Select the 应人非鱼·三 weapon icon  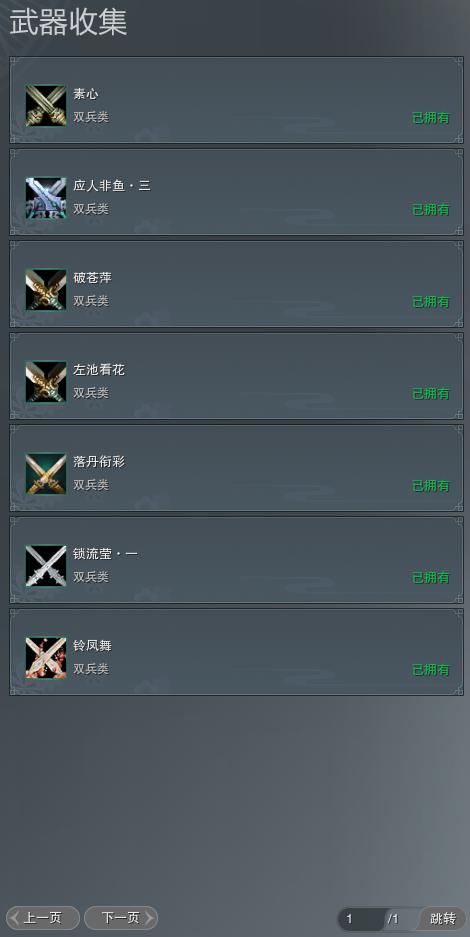click(46, 198)
